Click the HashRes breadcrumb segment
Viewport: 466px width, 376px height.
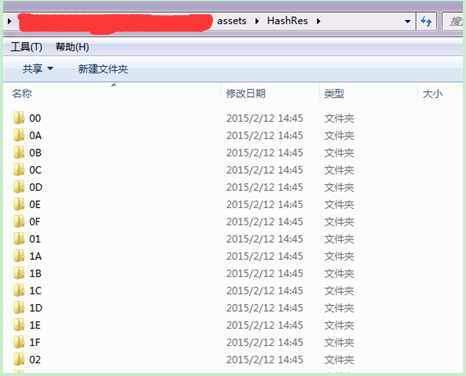pos(287,21)
